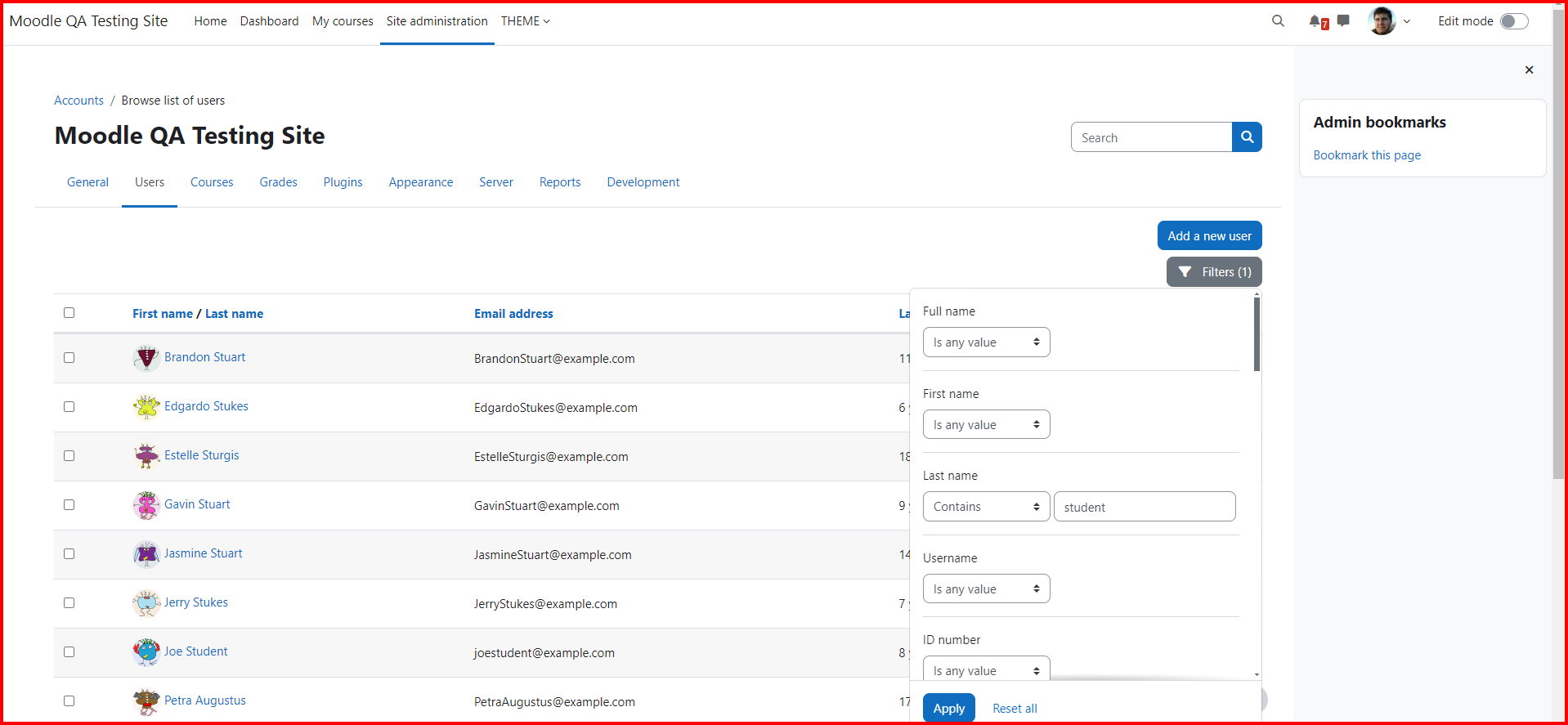The image size is (1568, 725).
Task: Click Jerry Stukes's avatar picture
Action: (146, 603)
